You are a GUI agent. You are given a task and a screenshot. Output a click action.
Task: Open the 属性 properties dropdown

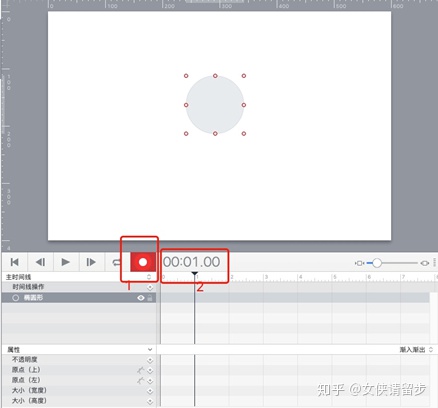tap(150, 350)
